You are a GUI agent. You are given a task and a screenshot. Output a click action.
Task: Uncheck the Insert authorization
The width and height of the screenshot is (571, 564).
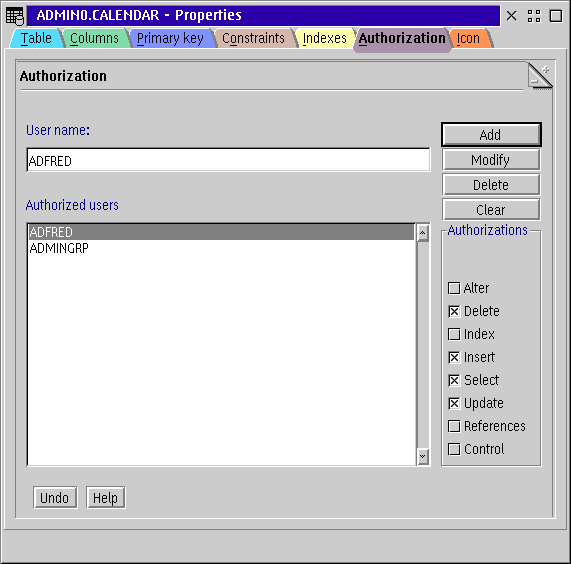[454, 357]
